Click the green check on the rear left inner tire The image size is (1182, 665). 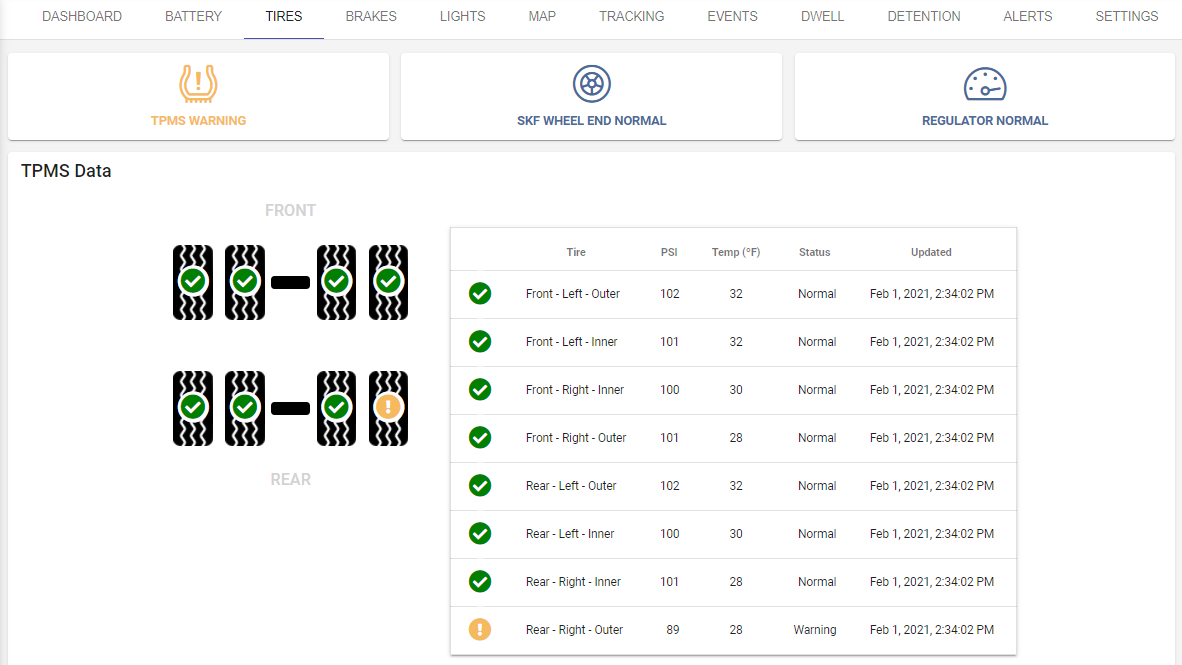(x=245, y=408)
